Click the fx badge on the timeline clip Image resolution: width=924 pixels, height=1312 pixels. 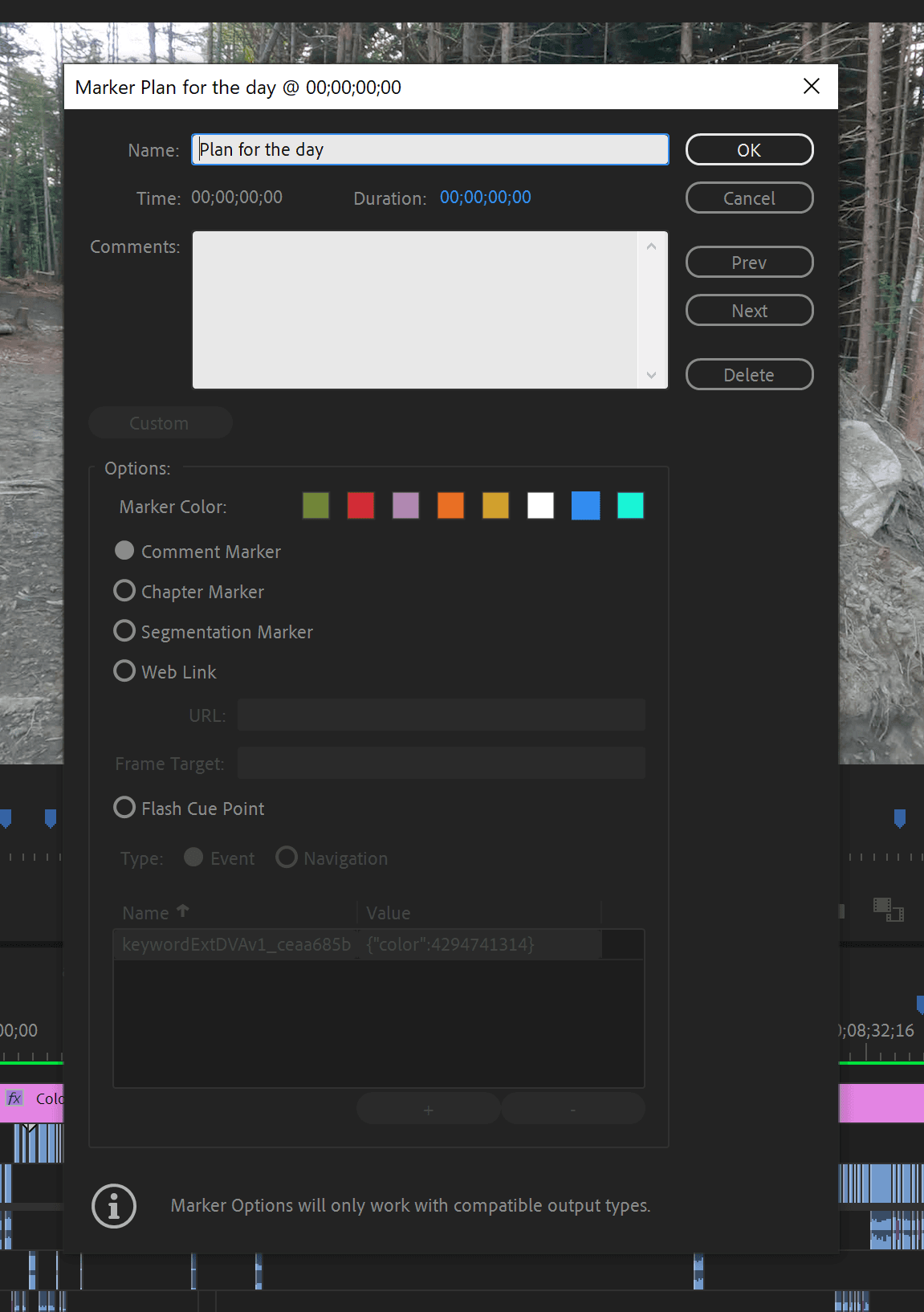click(14, 1098)
